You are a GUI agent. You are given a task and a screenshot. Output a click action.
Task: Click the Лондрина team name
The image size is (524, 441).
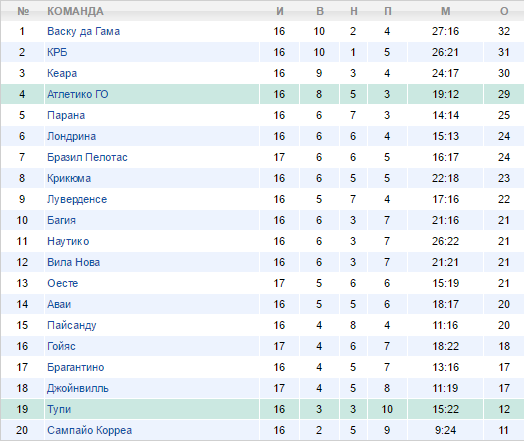tap(72, 136)
